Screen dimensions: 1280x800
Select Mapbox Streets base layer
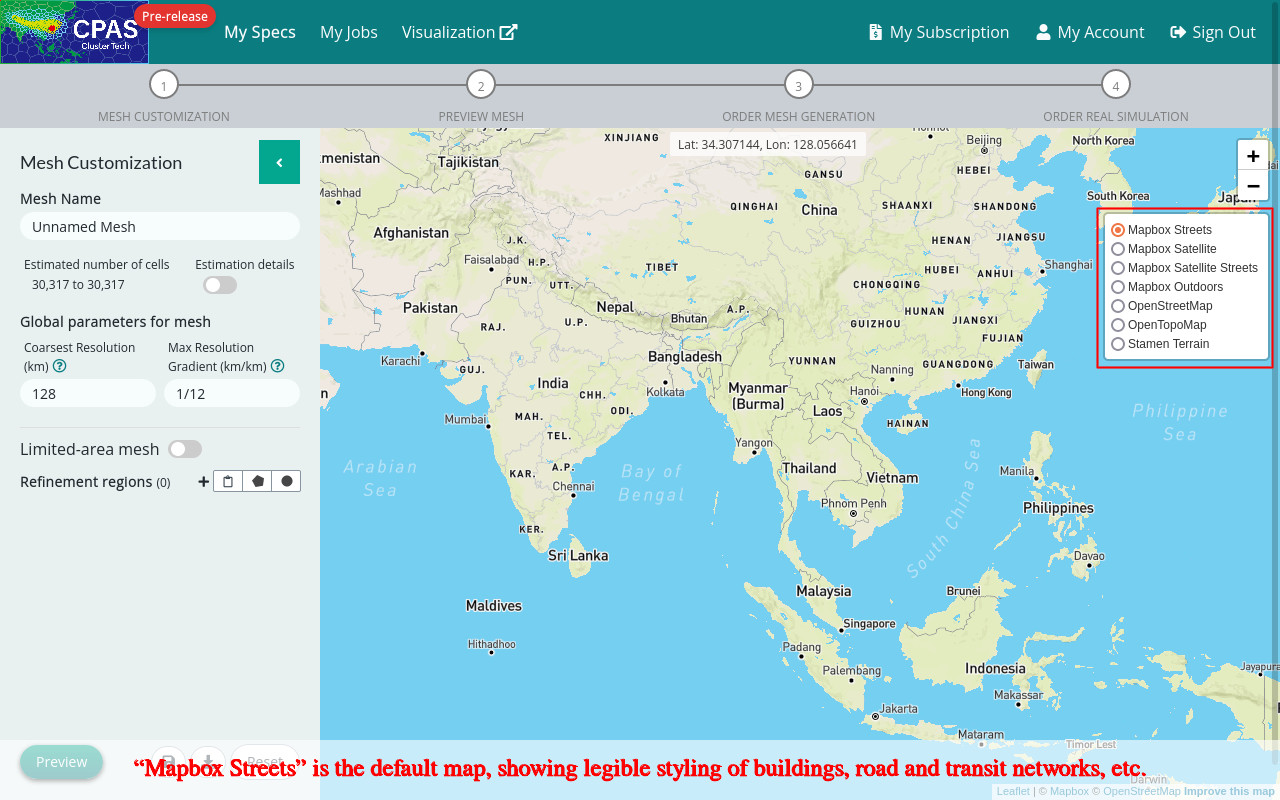1118,230
